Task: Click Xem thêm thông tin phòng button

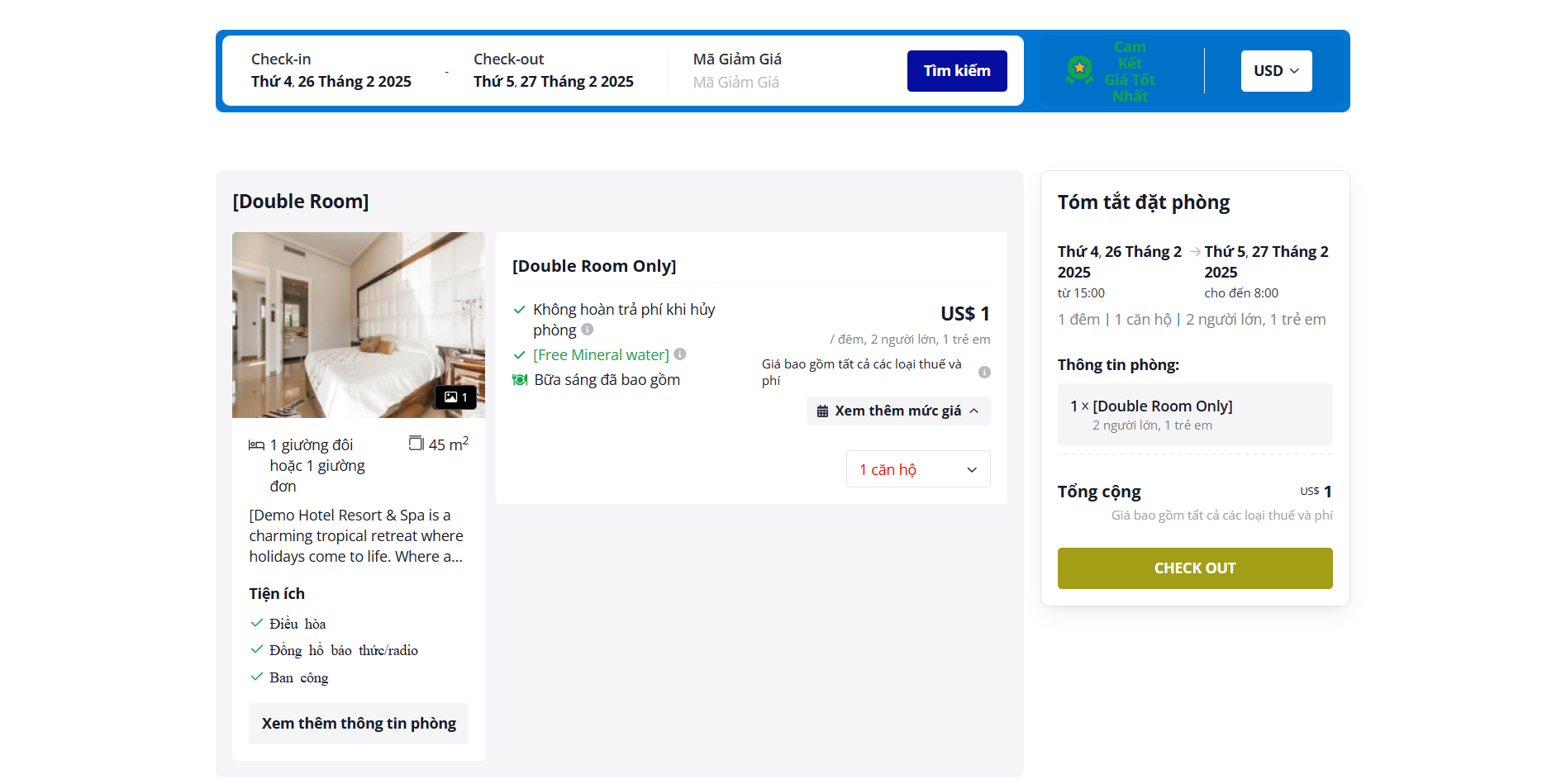Action: [x=359, y=724]
